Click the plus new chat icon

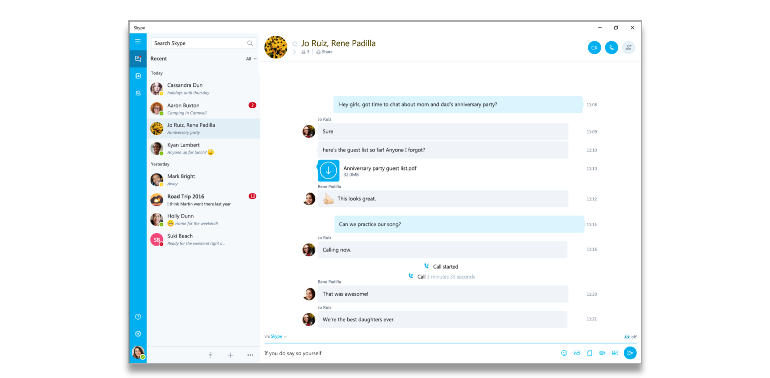point(230,355)
